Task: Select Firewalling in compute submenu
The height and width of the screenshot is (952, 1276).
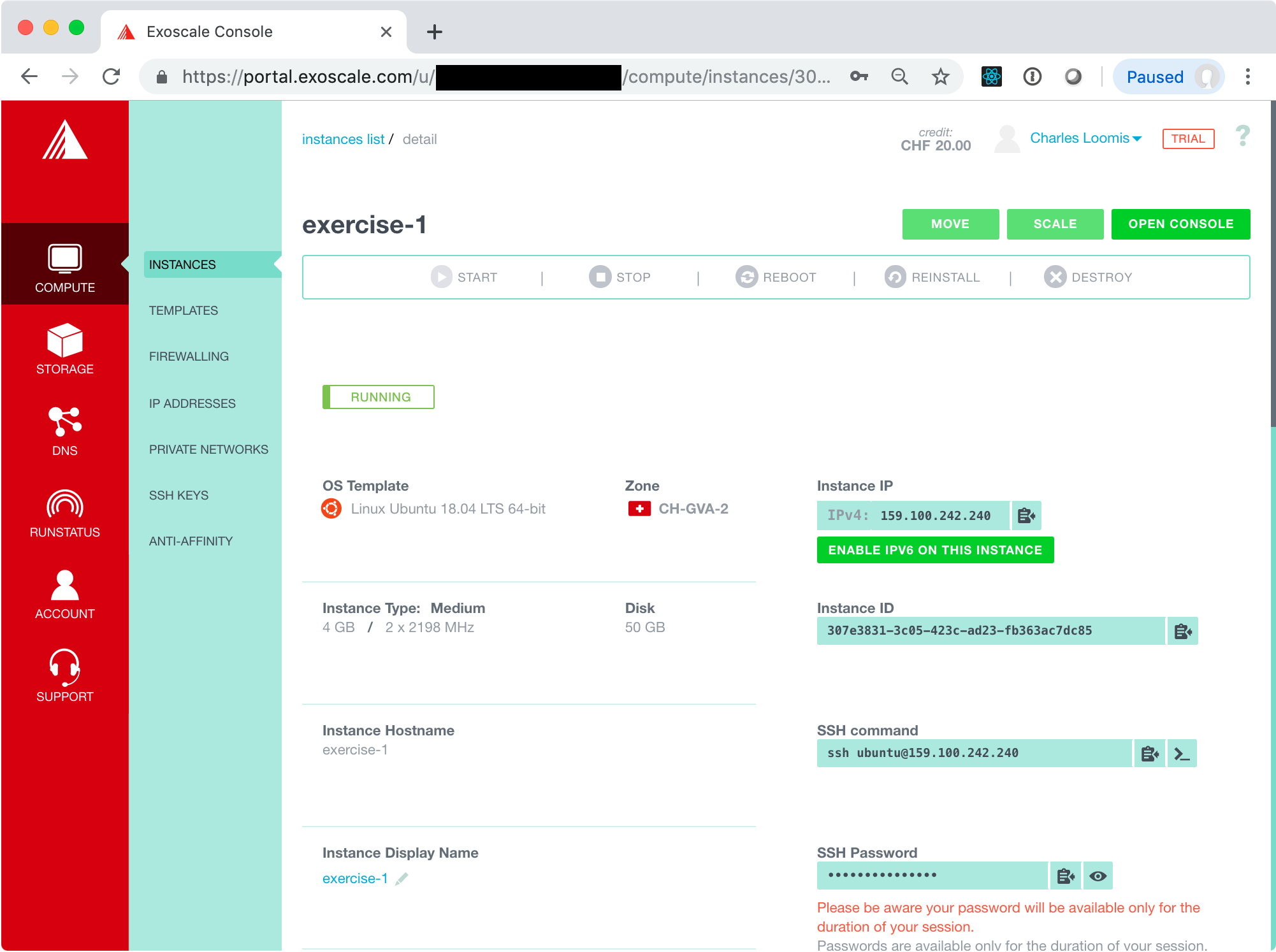Action: pyautogui.click(x=189, y=356)
